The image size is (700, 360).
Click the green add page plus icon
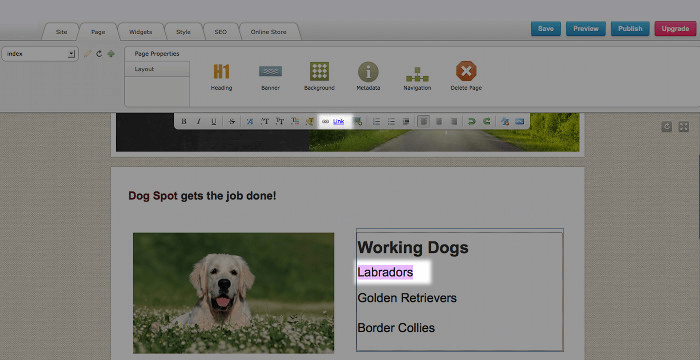click(x=111, y=54)
